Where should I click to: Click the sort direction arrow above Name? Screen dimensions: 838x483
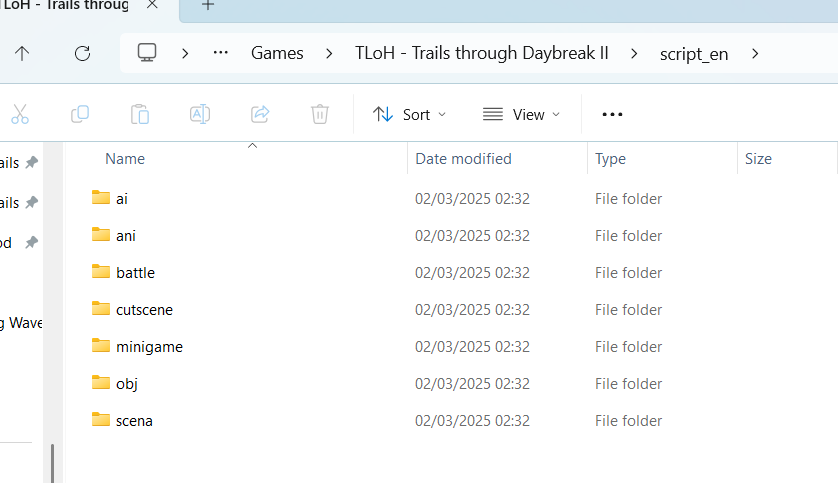[x=252, y=145]
